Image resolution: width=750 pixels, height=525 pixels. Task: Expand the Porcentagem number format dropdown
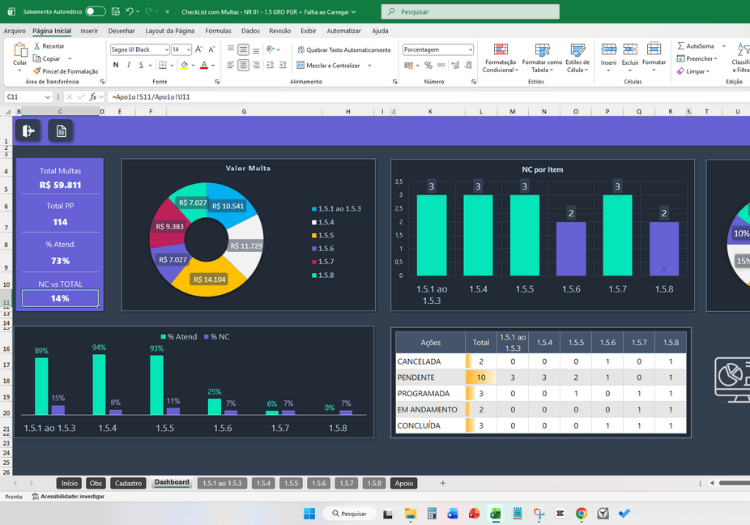tap(470, 50)
